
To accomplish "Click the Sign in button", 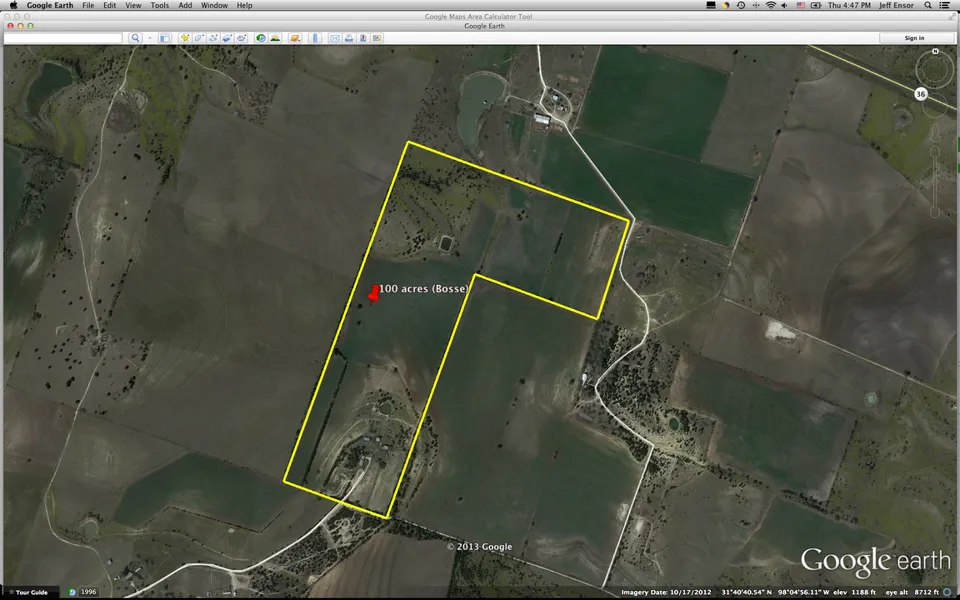I will coord(914,38).
